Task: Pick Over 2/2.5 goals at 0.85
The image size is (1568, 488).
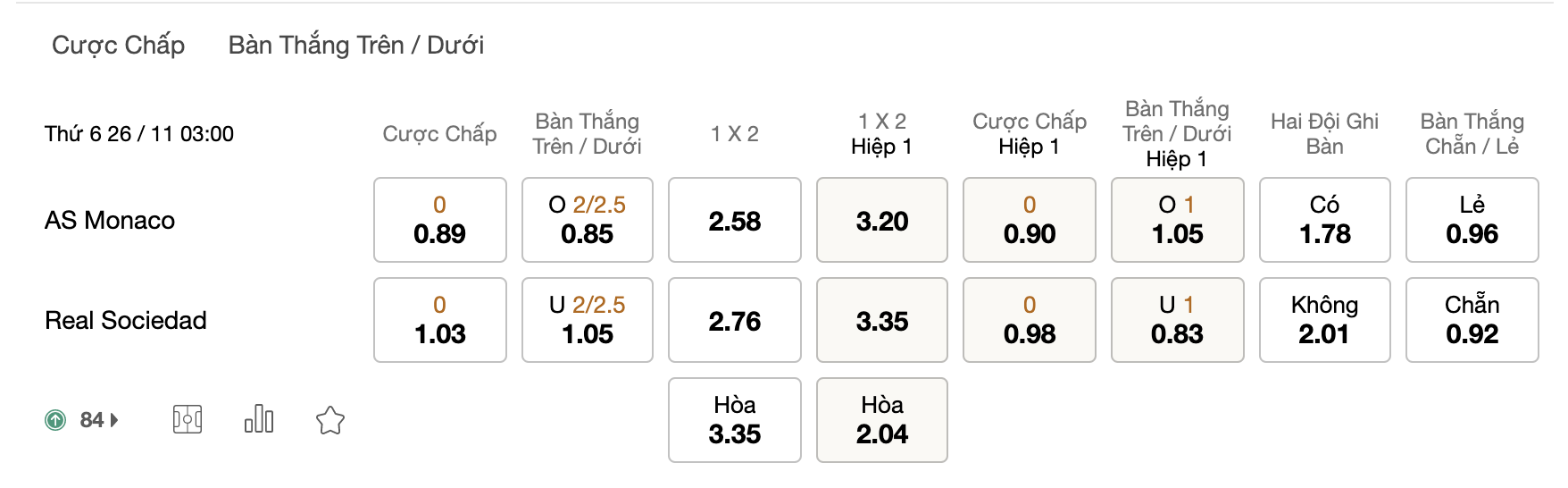Action: (x=588, y=220)
